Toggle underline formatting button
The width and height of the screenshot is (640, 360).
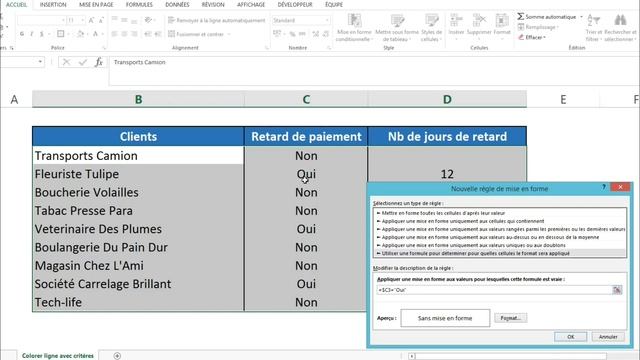pyautogui.click(x=41, y=34)
